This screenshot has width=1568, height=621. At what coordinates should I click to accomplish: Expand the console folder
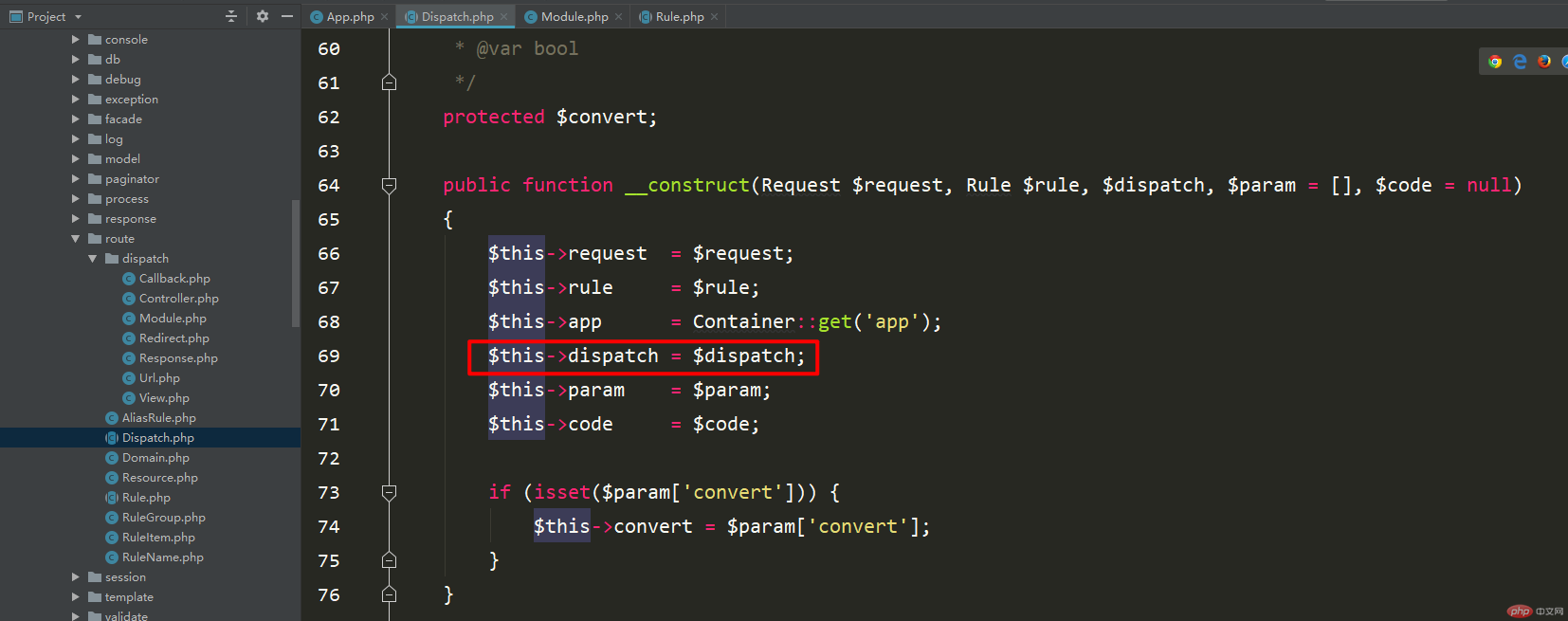point(76,40)
